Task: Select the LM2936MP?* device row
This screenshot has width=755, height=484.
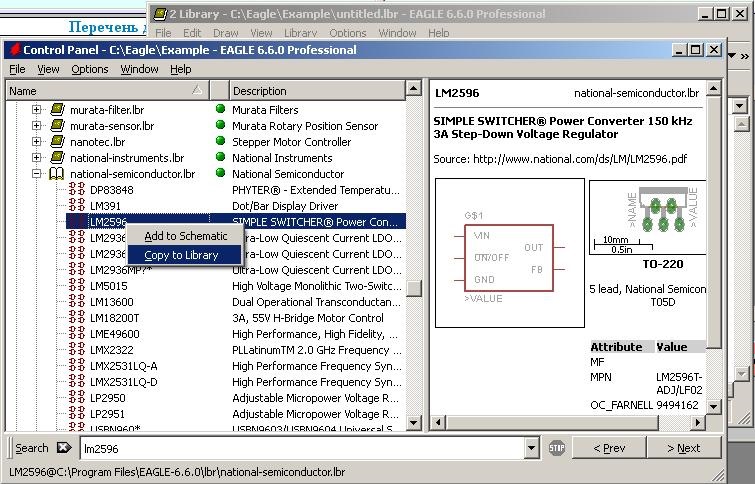Action: coord(236,270)
